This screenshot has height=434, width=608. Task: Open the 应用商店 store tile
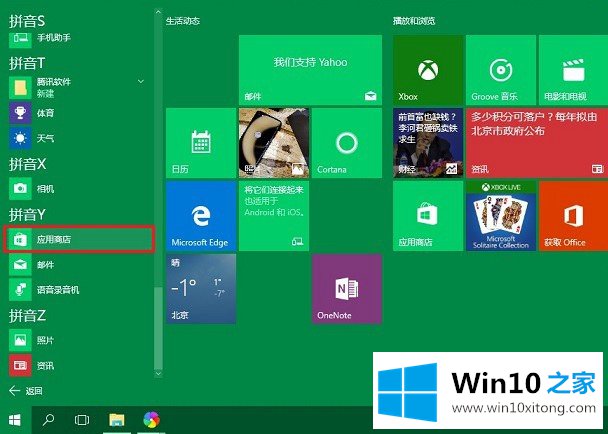[428, 216]
